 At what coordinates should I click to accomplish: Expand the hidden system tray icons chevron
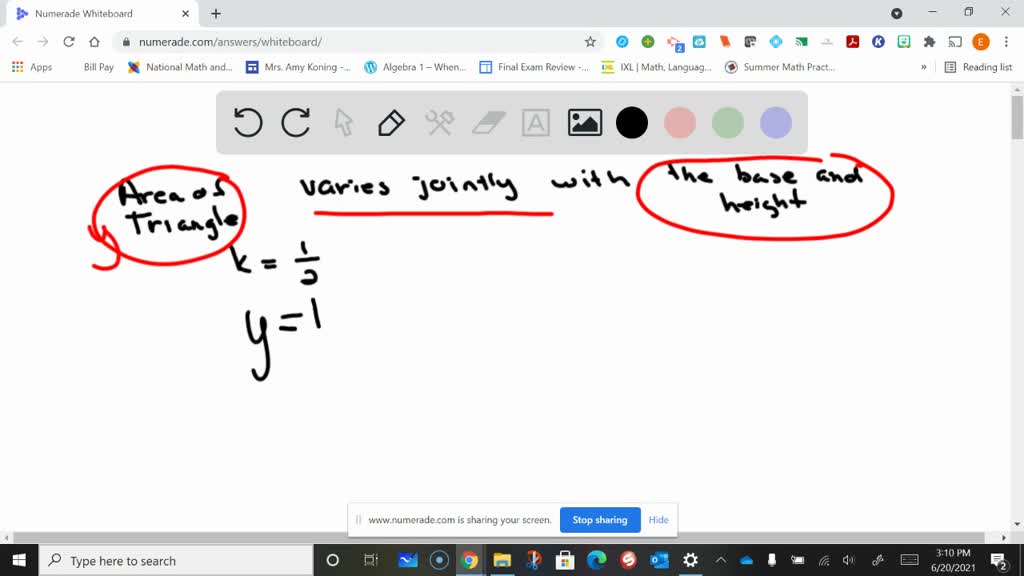(721, 561)
